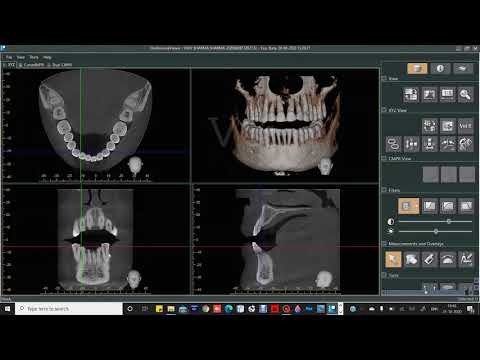The height and width of the screenshot is (360, 480).
Task: Click the first disabled CMPR View button
Action: 431,175
